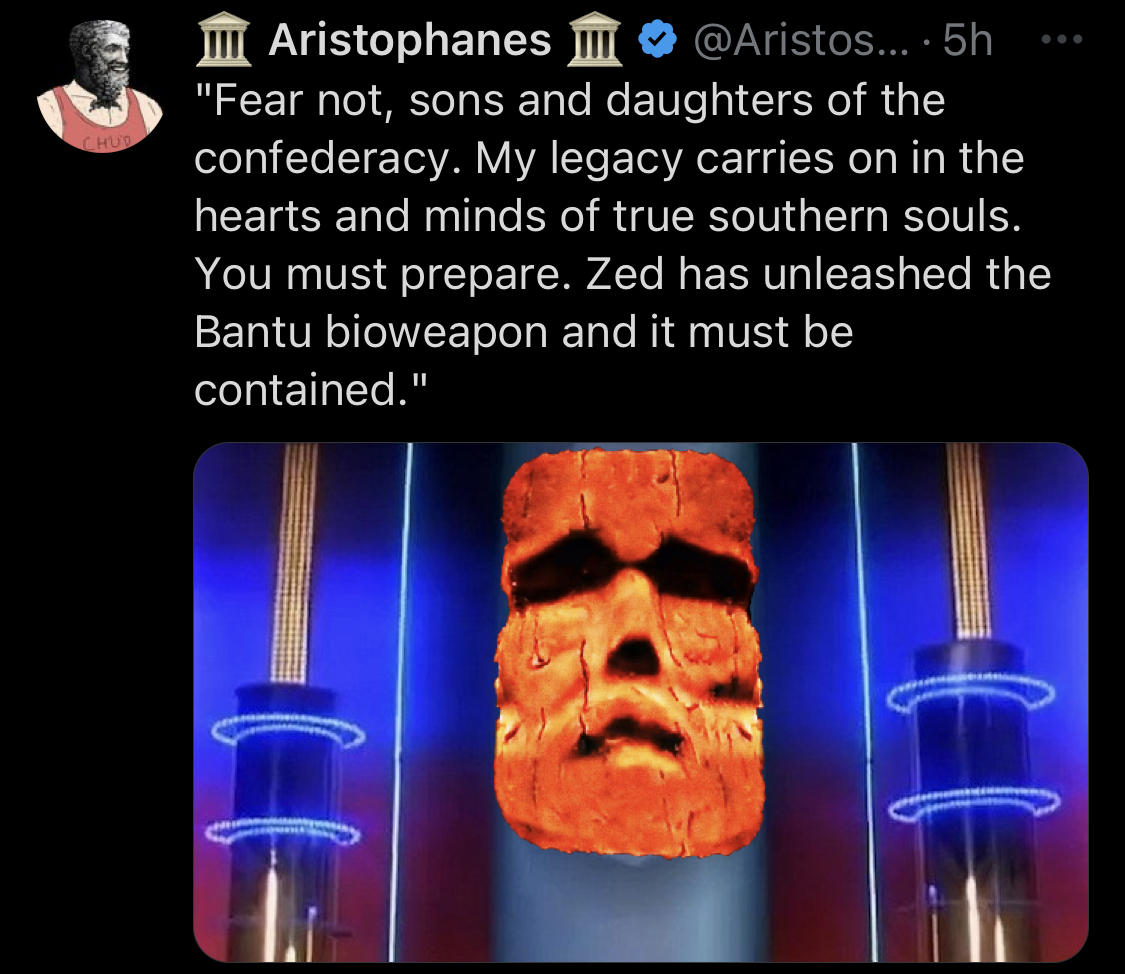Click "Zed has unleashed the" text line

[818, 274]
